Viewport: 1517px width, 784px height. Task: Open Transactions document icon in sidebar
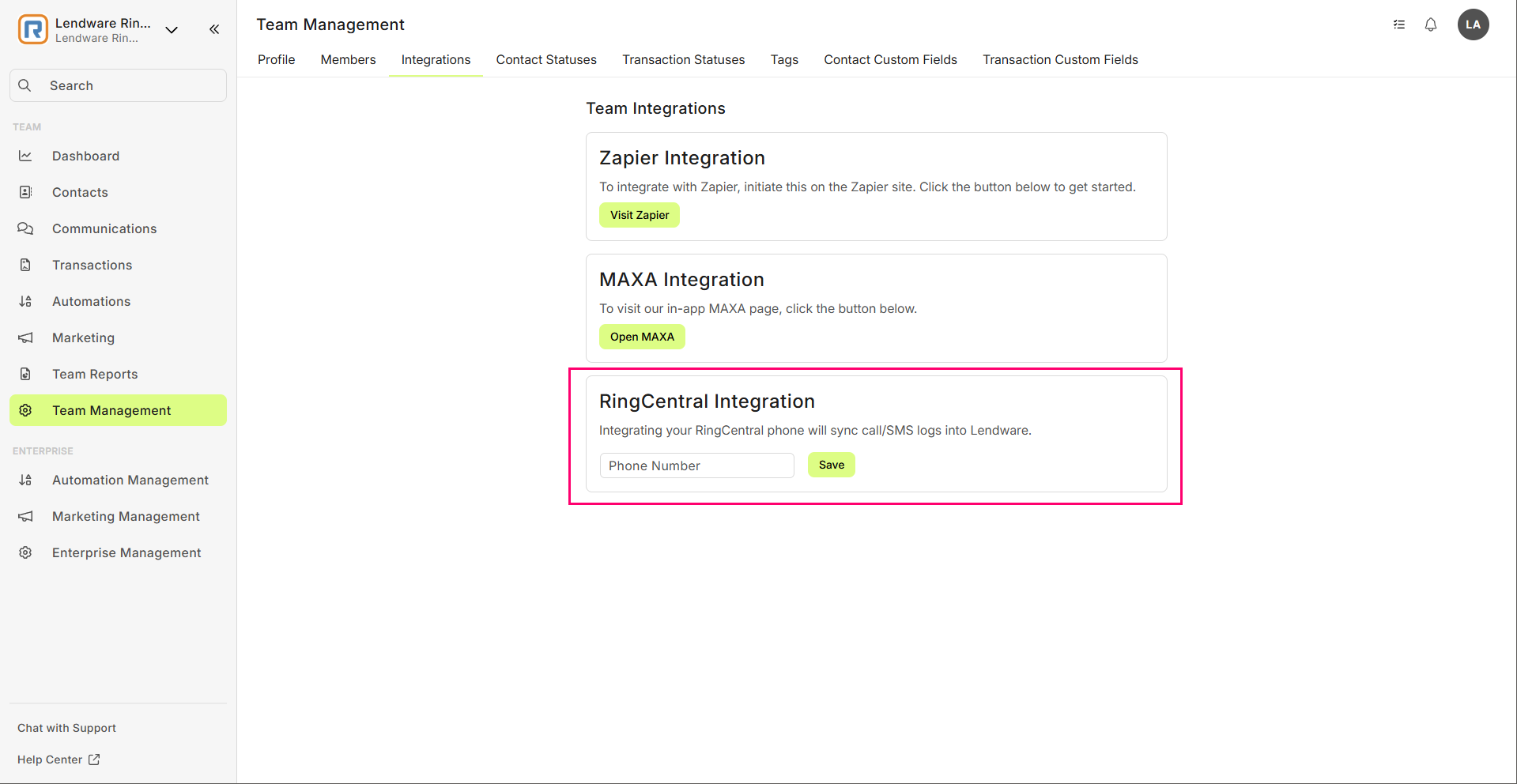(x=25, y=265)
